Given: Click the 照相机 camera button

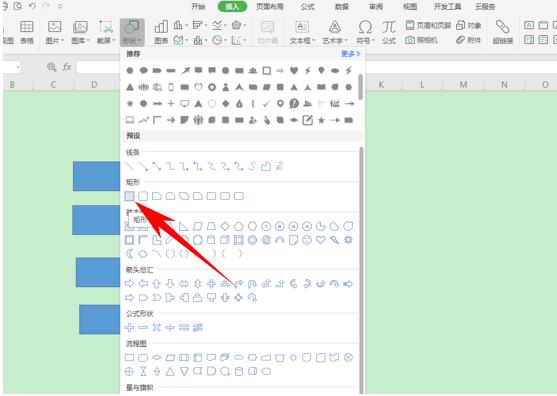Looking at the screenshot, I should tap(421, 40).
